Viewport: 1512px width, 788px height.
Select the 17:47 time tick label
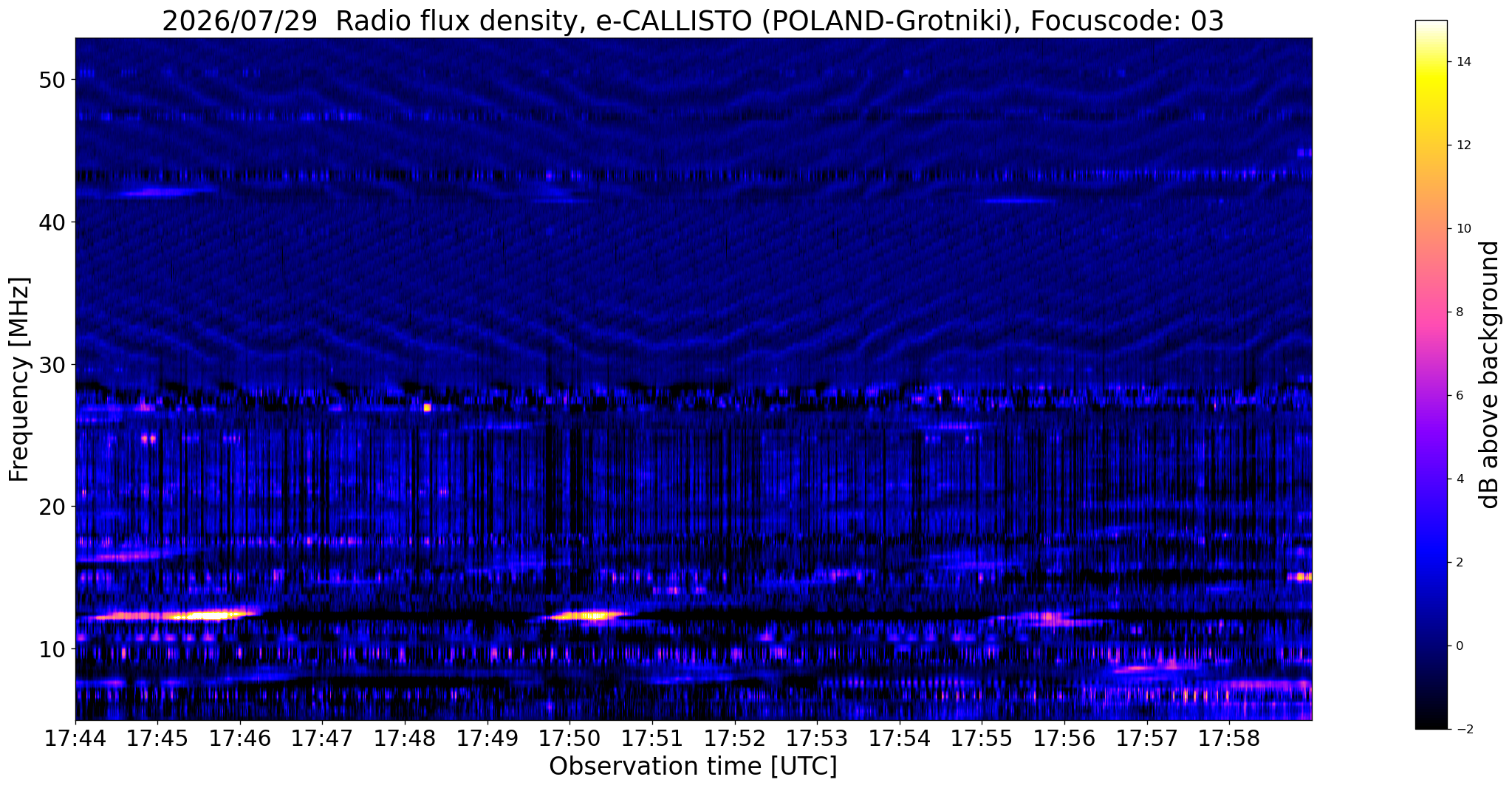(x=322, y=738)
